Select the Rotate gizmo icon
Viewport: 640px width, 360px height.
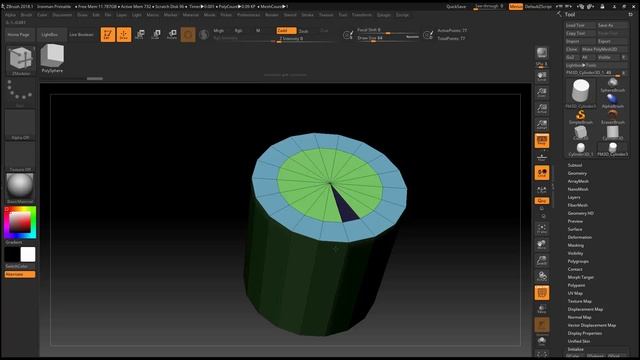pos(172,35)
